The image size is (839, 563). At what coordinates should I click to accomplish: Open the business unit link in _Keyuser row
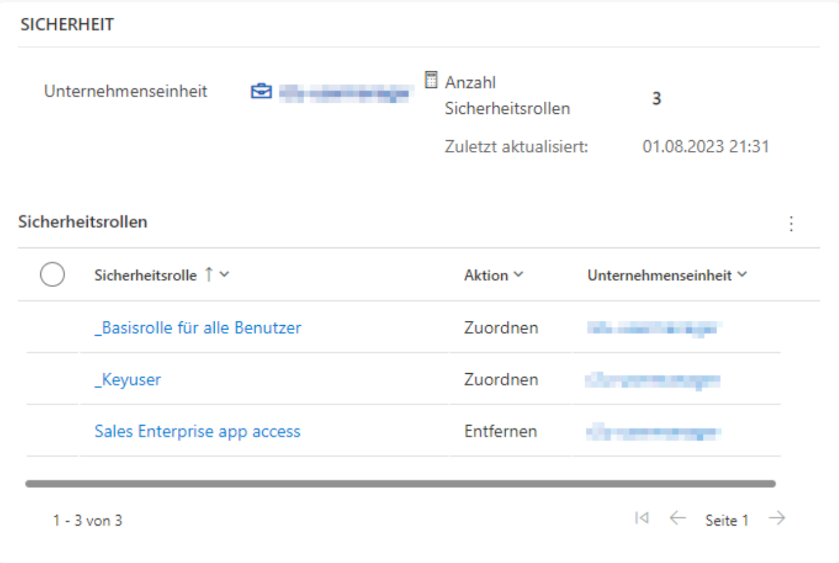[654, 380]
